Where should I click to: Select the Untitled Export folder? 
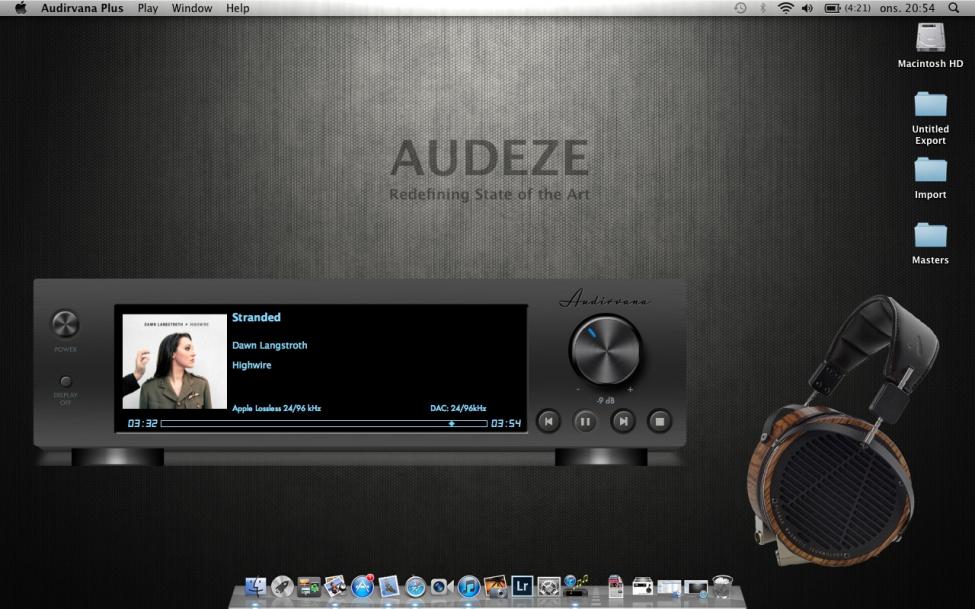(930, 105)
